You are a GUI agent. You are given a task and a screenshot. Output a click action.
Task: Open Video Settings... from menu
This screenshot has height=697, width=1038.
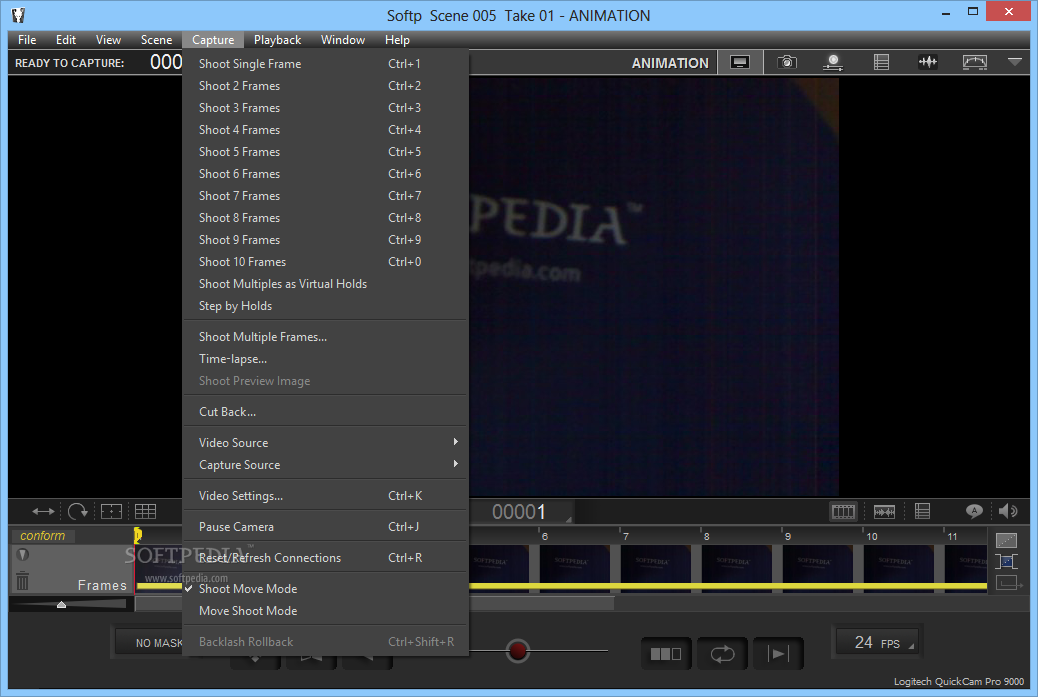(x=325, y=496)
